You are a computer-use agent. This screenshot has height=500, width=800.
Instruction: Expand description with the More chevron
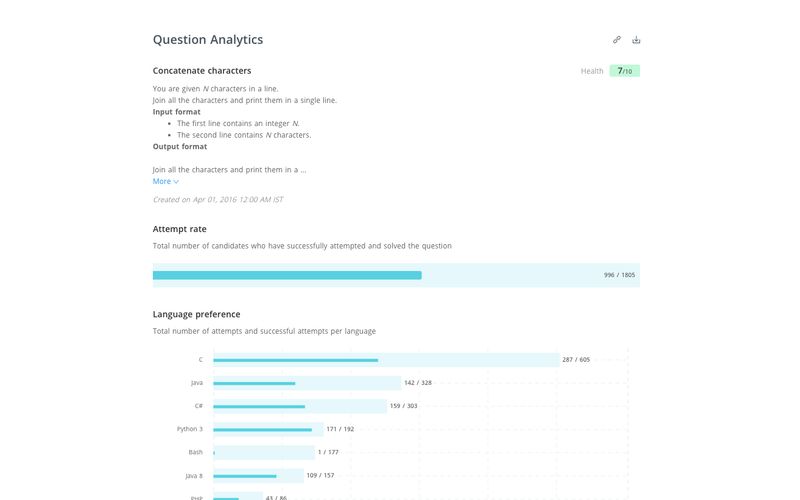tap(166, 182)
